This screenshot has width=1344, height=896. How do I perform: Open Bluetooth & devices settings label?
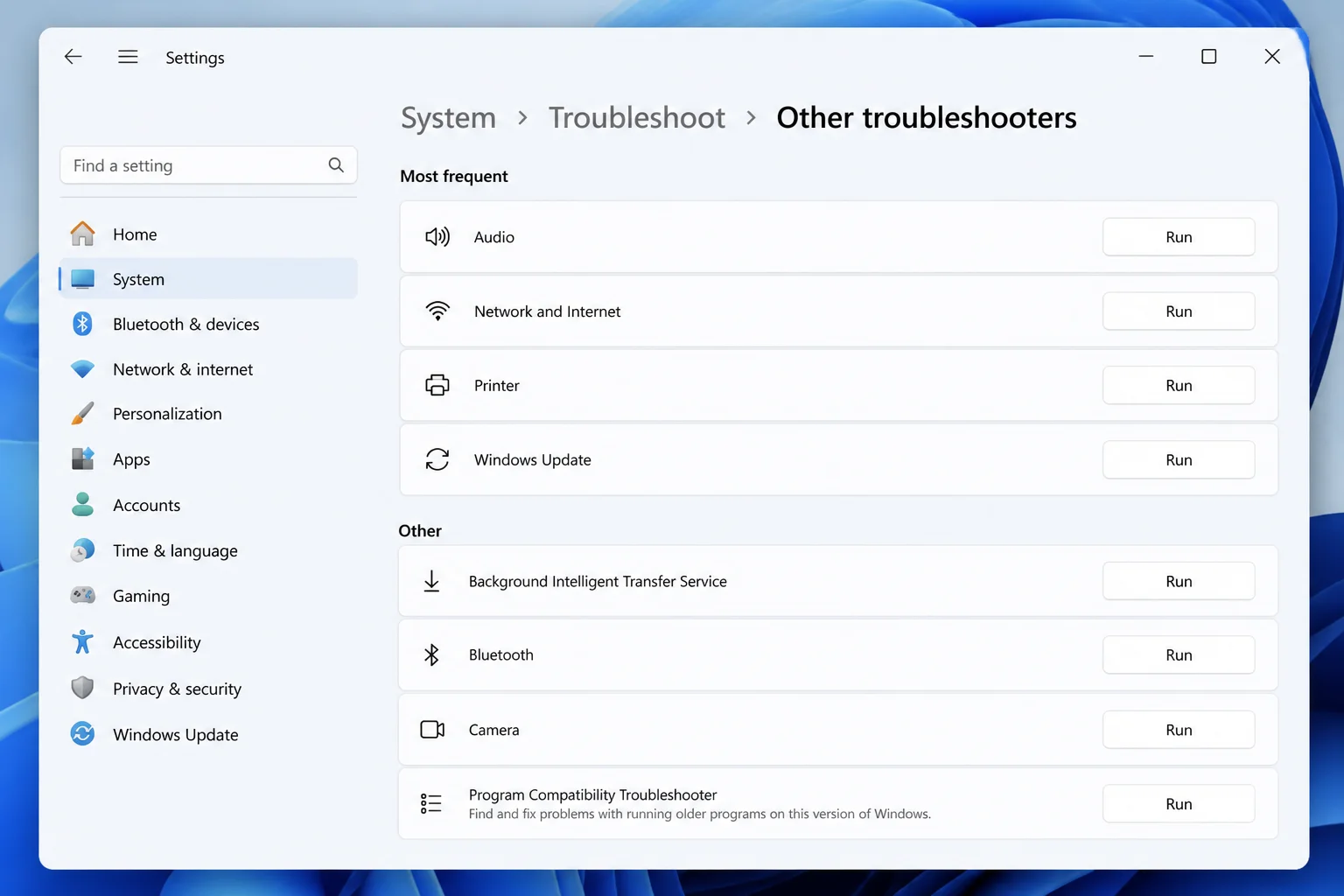coord(186,325)
